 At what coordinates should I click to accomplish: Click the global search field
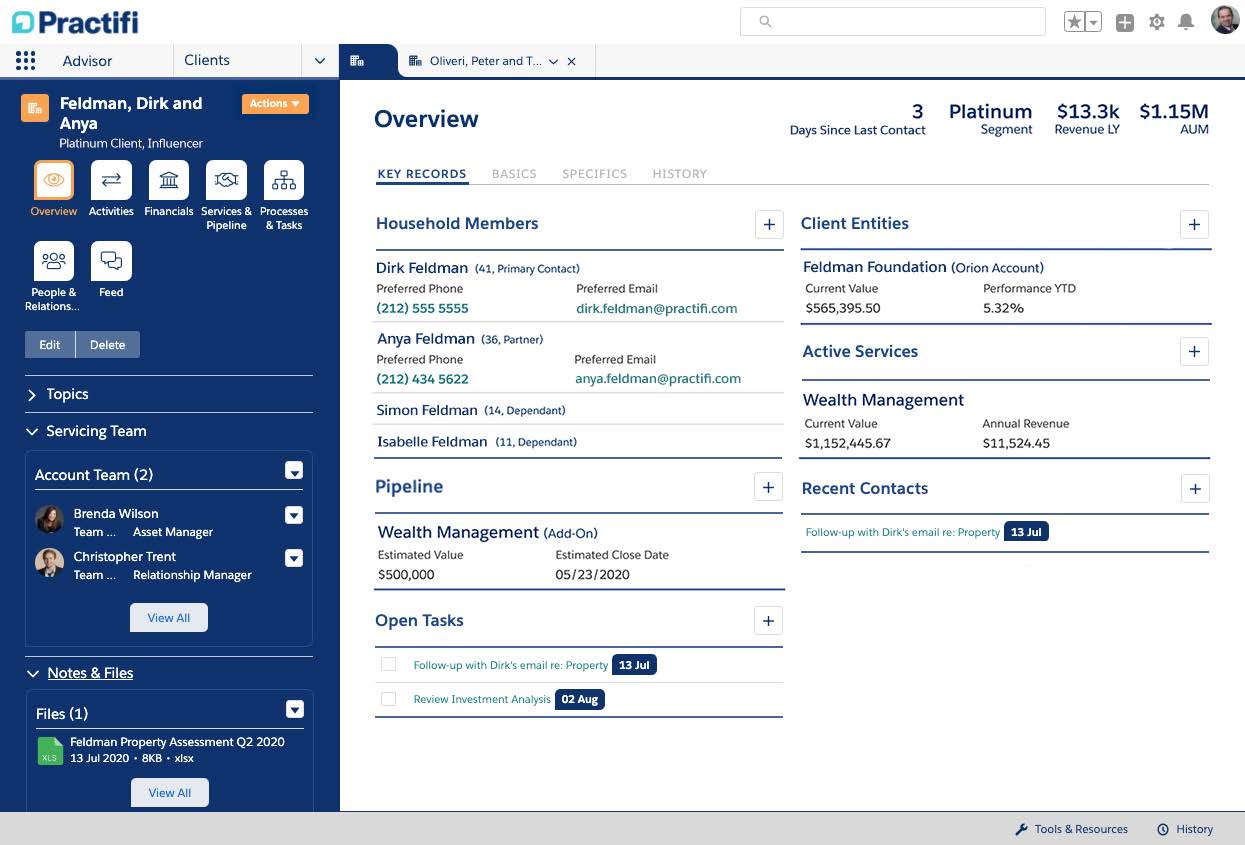pyautogui.click(x=892, y=21)
